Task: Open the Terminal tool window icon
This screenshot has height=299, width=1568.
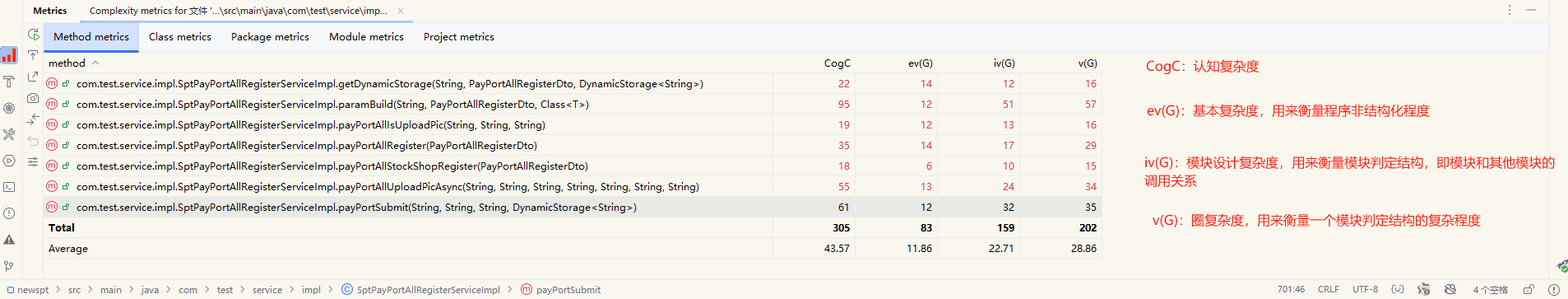Action: pyautogui.click(x=9, y=187)
